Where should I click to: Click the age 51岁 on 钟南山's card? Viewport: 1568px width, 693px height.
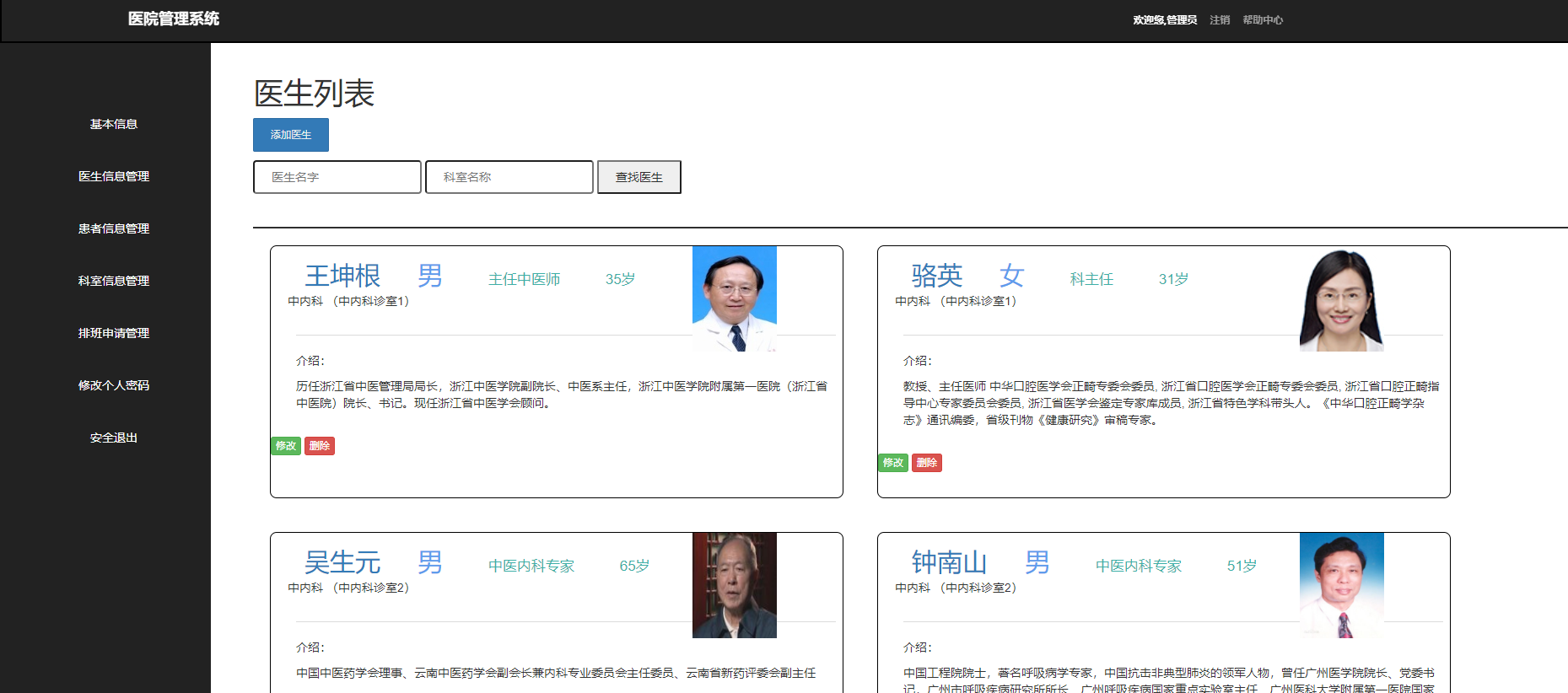click(x=1242, y=566)
